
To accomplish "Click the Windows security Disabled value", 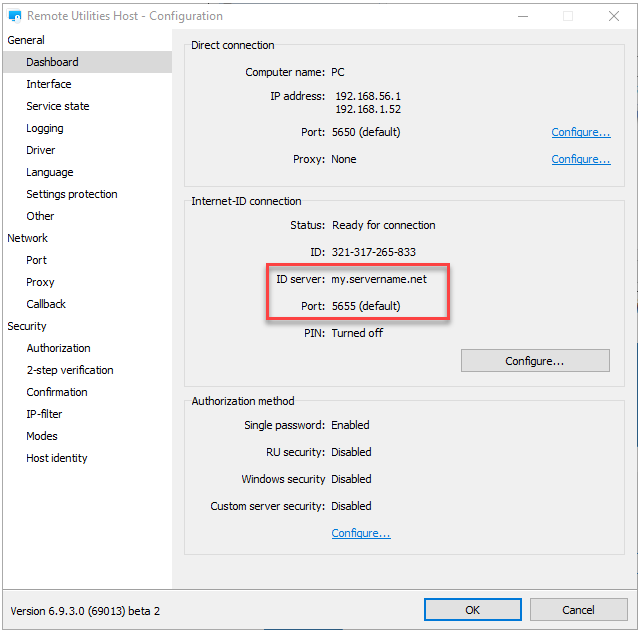I will click(351, 479).
